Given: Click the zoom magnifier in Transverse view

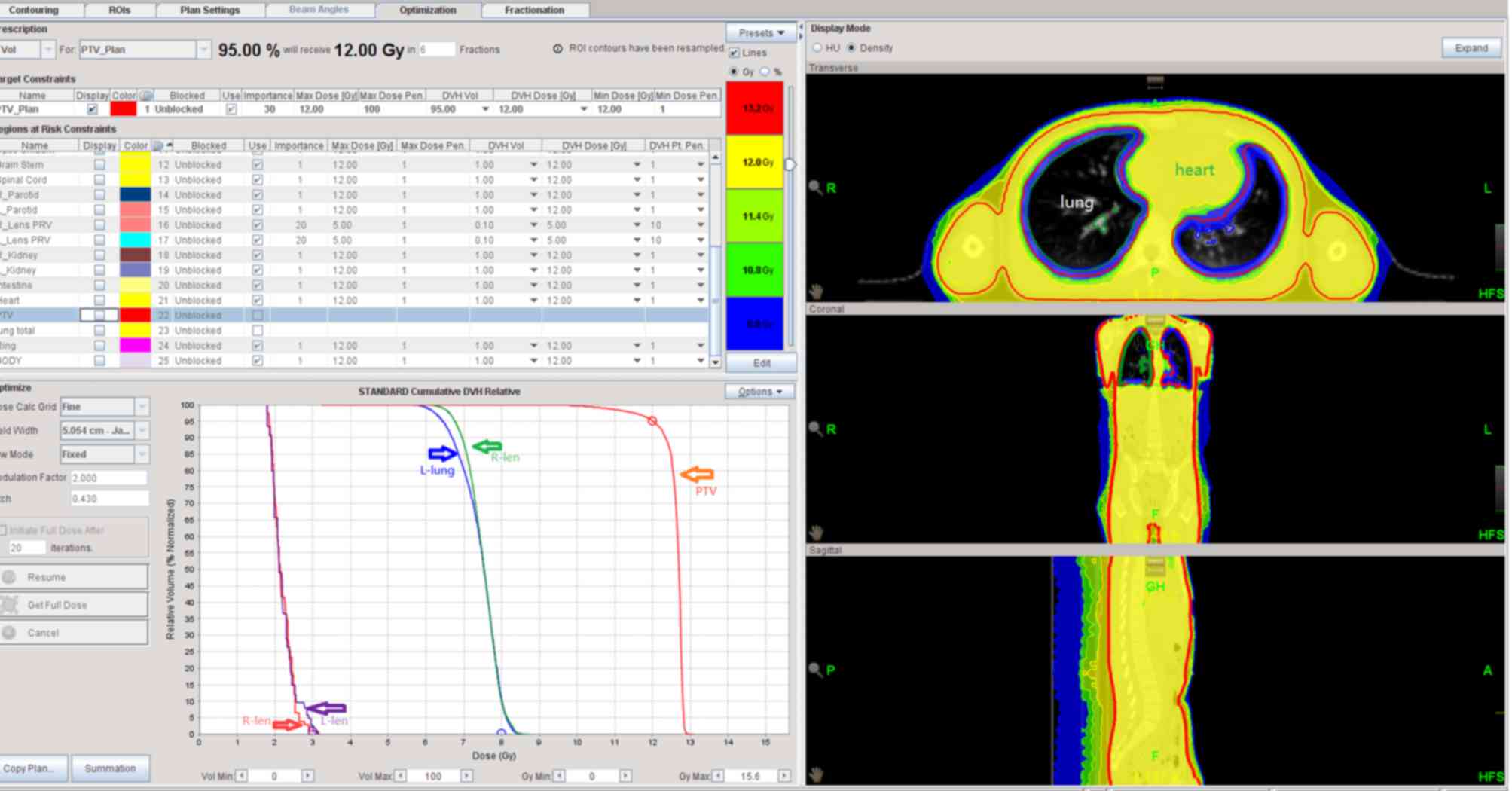Looking at the screenshot, I should (815, 187).
